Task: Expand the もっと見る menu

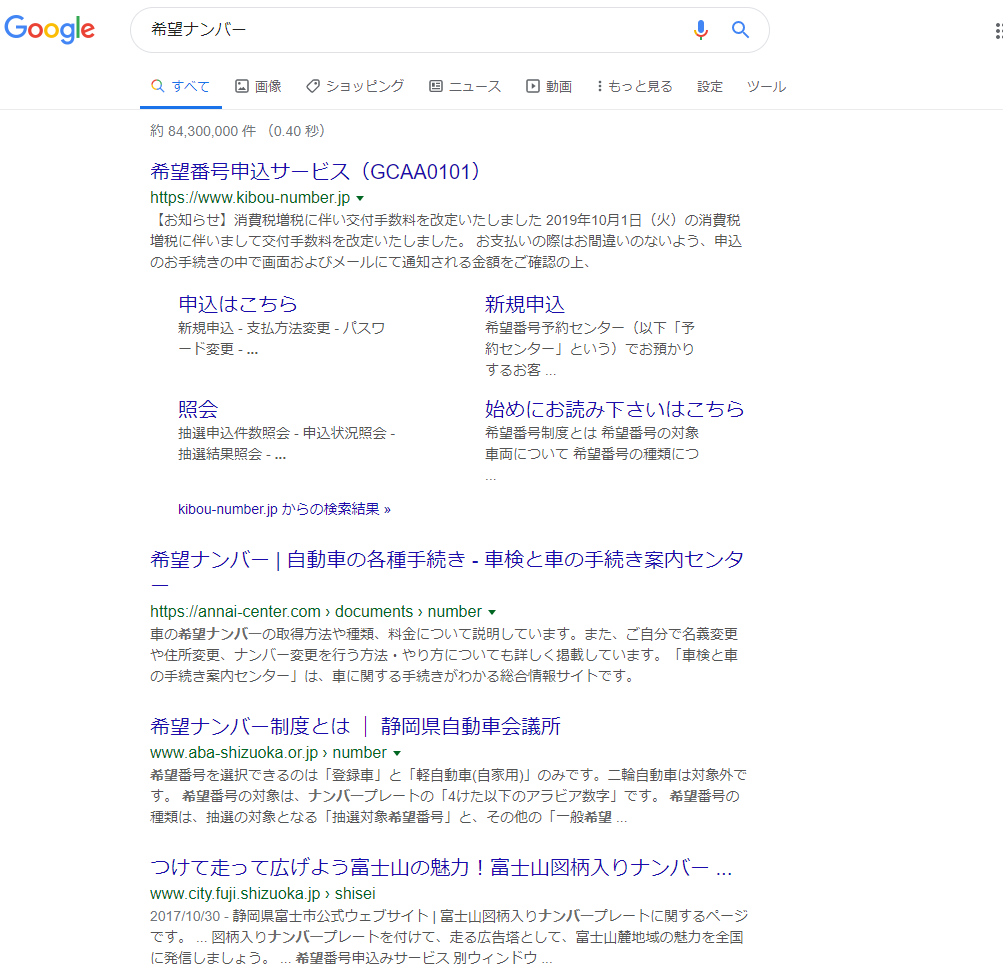Action: coord(634,87)
